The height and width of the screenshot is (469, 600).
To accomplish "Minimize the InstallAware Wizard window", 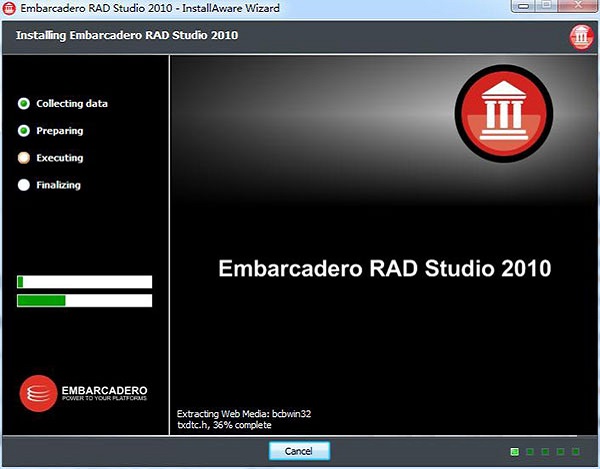I will click(x=524, y=6).
